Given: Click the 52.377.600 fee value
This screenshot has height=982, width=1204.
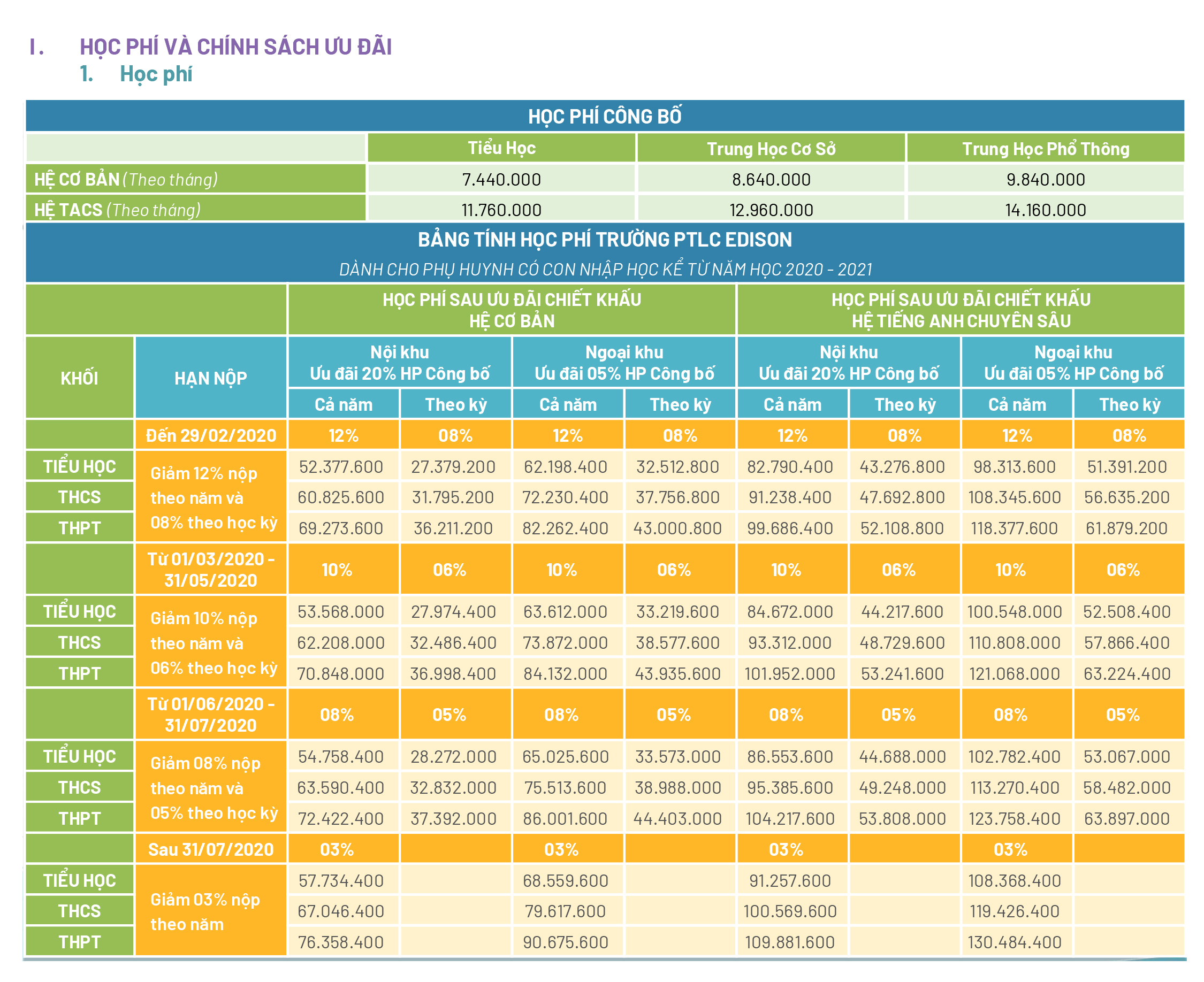Looking at the screenshot, I should coord(341,467).
